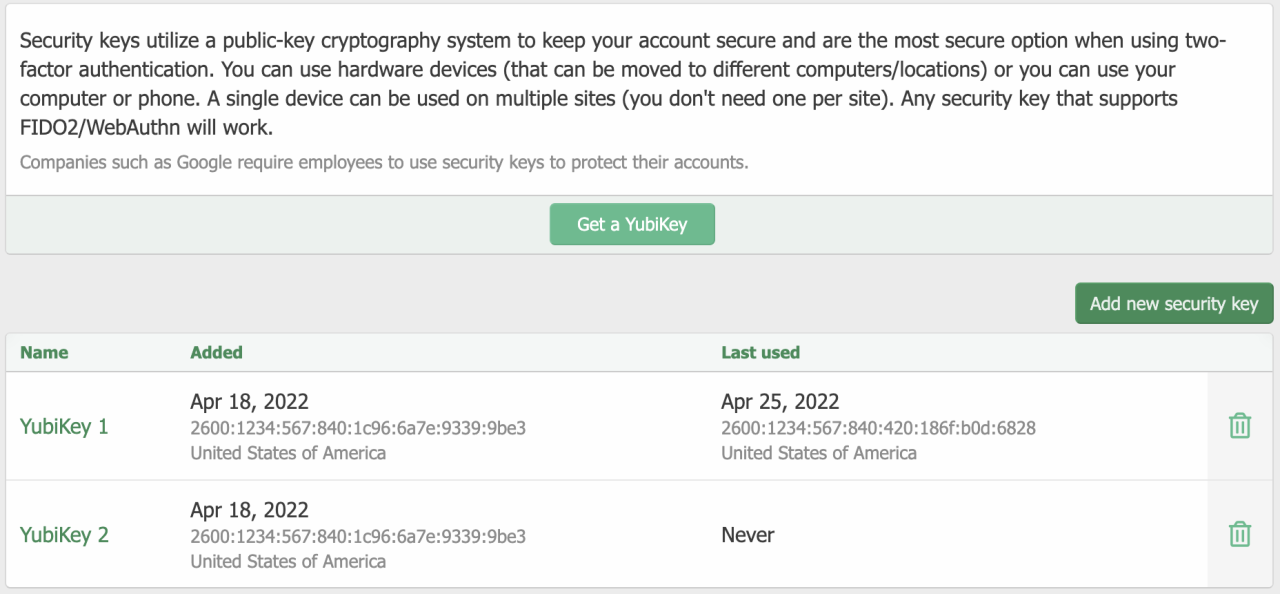This screenshot has height=594, width=1280.
Task: Click the Name column header
Action: [44, 352]
